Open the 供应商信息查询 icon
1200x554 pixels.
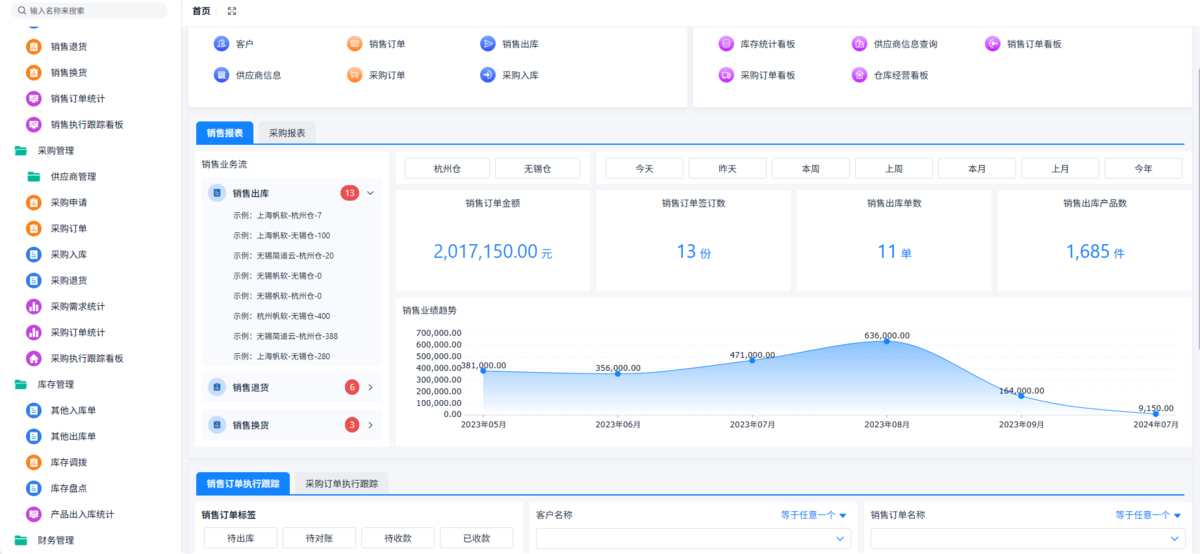pyautogui.click(x=859, y=44)
